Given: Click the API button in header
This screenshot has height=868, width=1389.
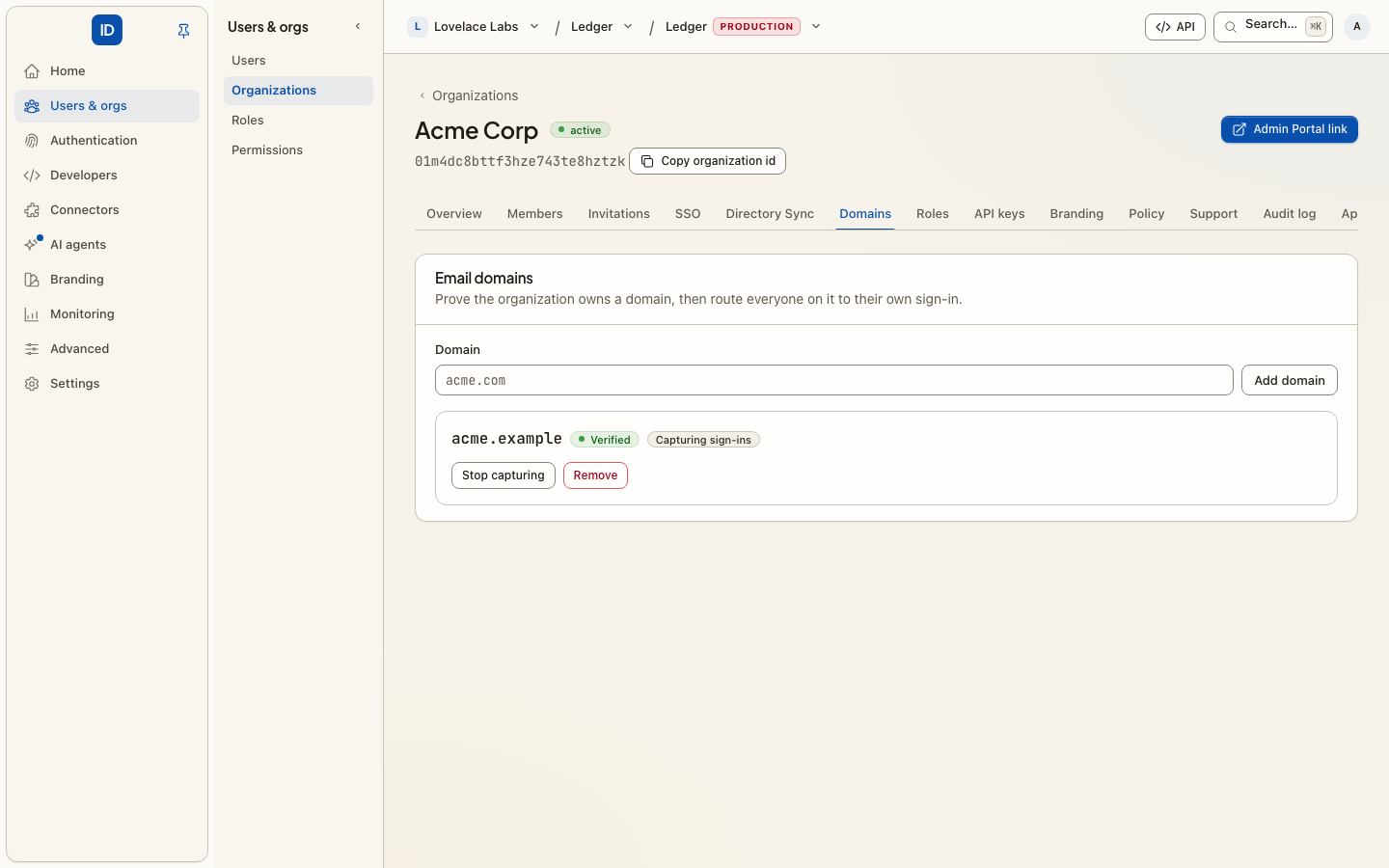Looking at the screenshot, I should pos(1175,27).
